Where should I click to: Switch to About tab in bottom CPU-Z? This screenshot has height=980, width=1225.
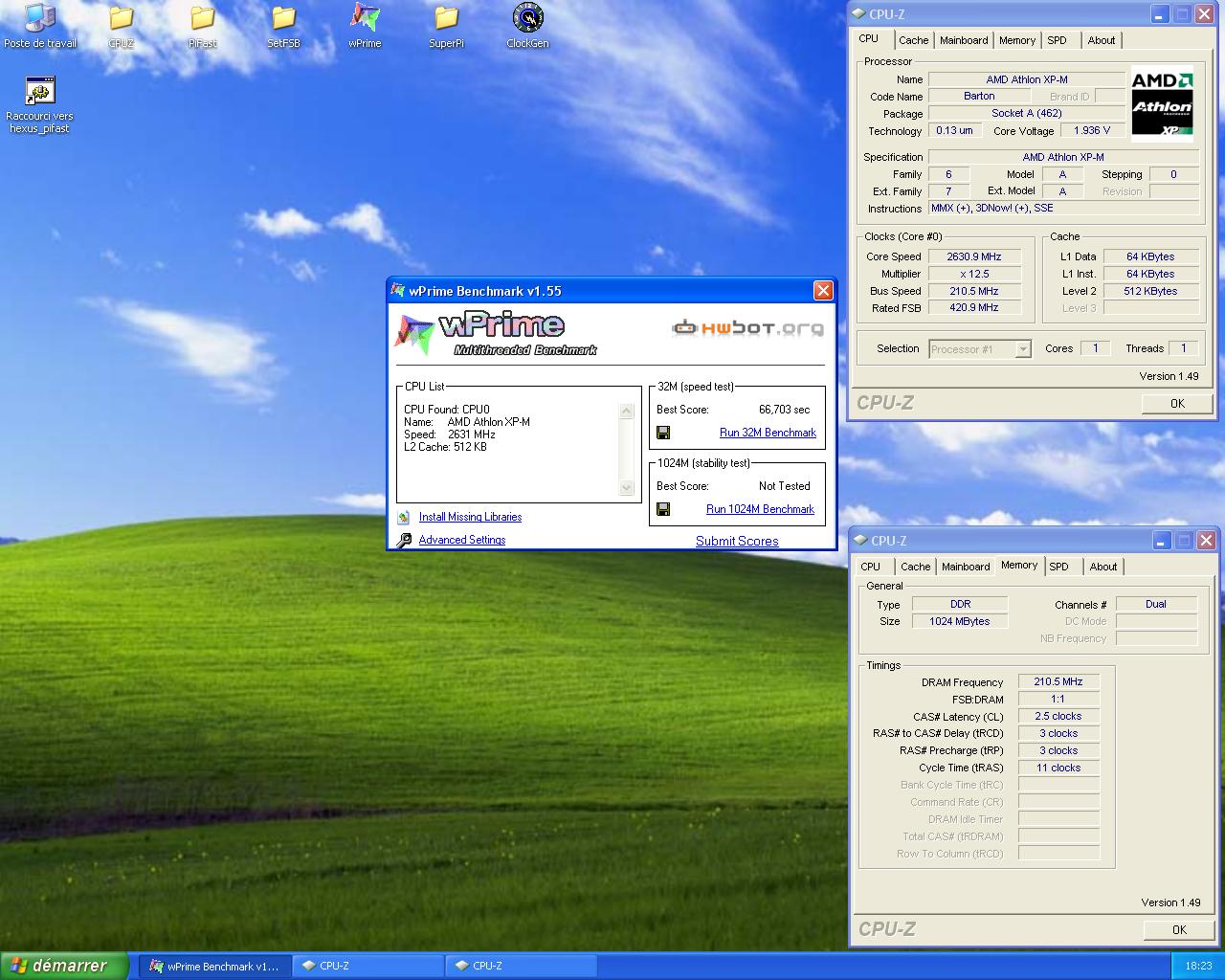click(x=1102, y=567)
